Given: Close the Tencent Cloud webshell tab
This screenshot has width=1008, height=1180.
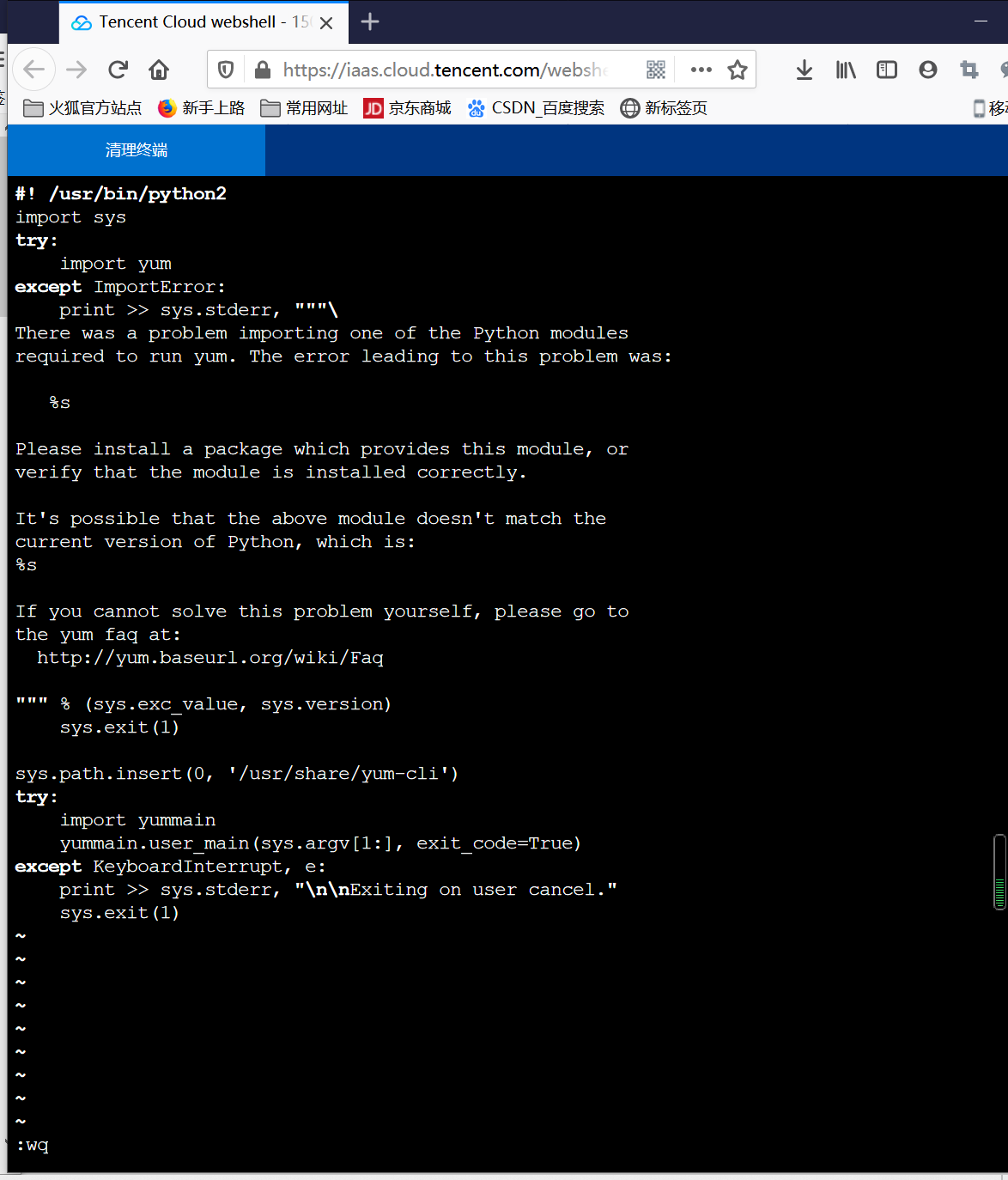Looking at the screenshot, I should coord(326,23).
